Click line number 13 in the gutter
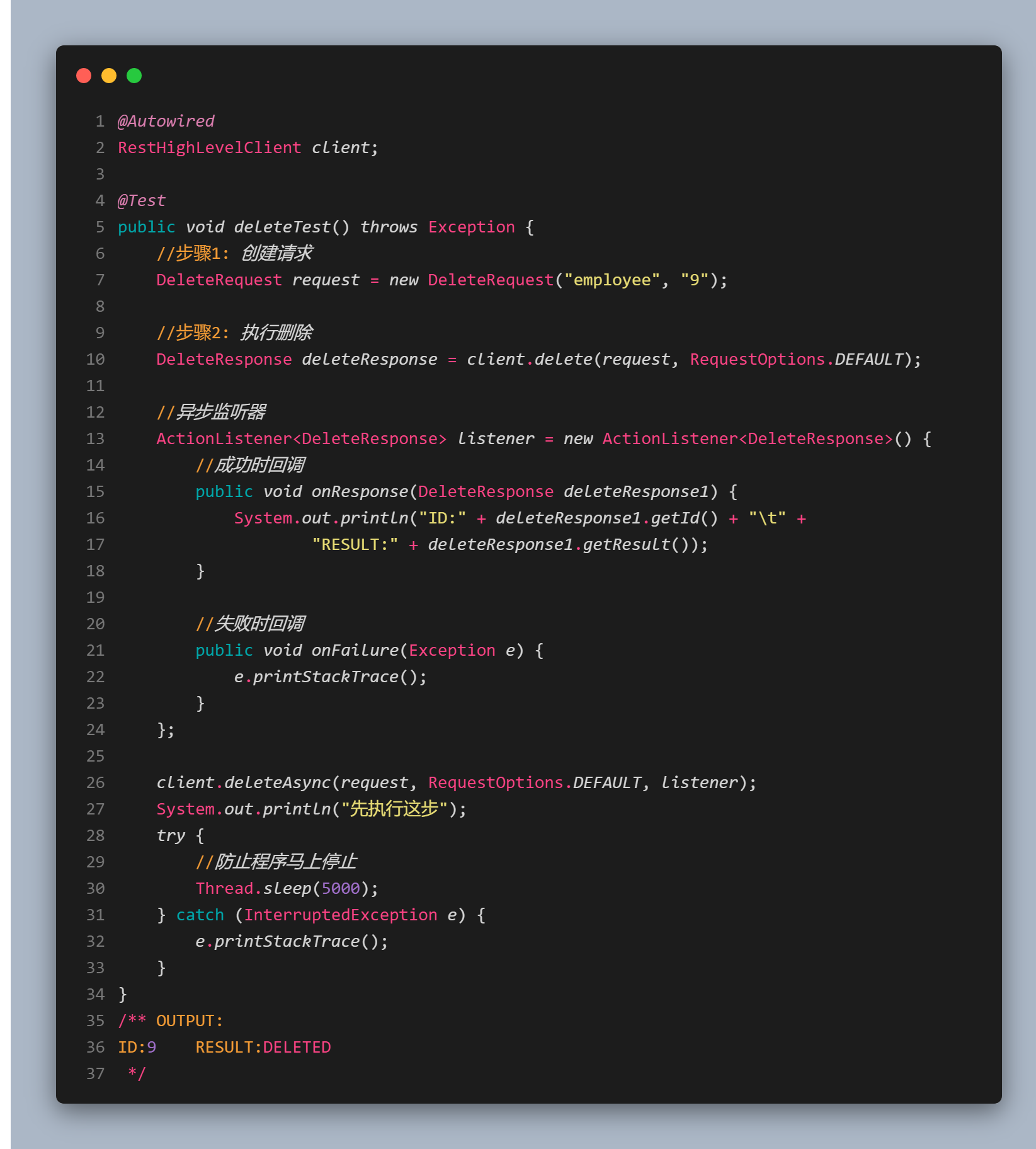Image resolution: width=1036 pixels, height=1149 pixels. click(x=96, y=438)
